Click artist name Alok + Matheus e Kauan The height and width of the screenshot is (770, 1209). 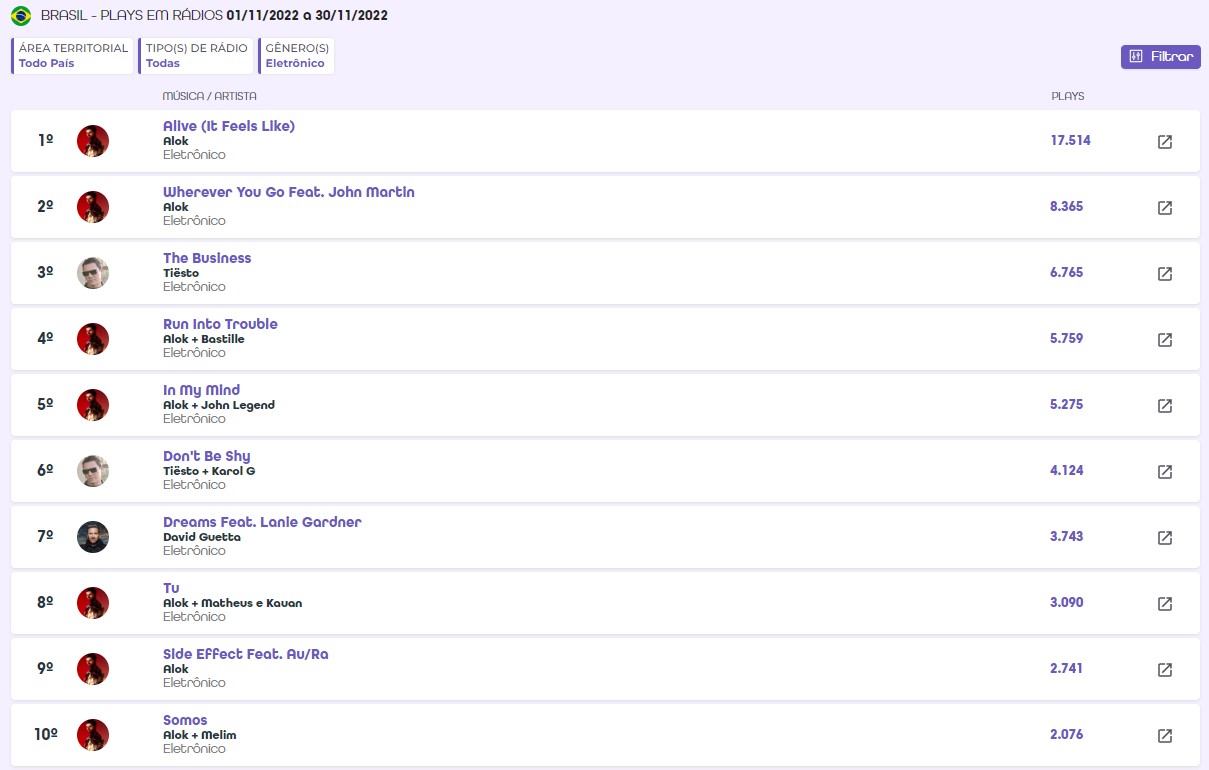(232, 603)
